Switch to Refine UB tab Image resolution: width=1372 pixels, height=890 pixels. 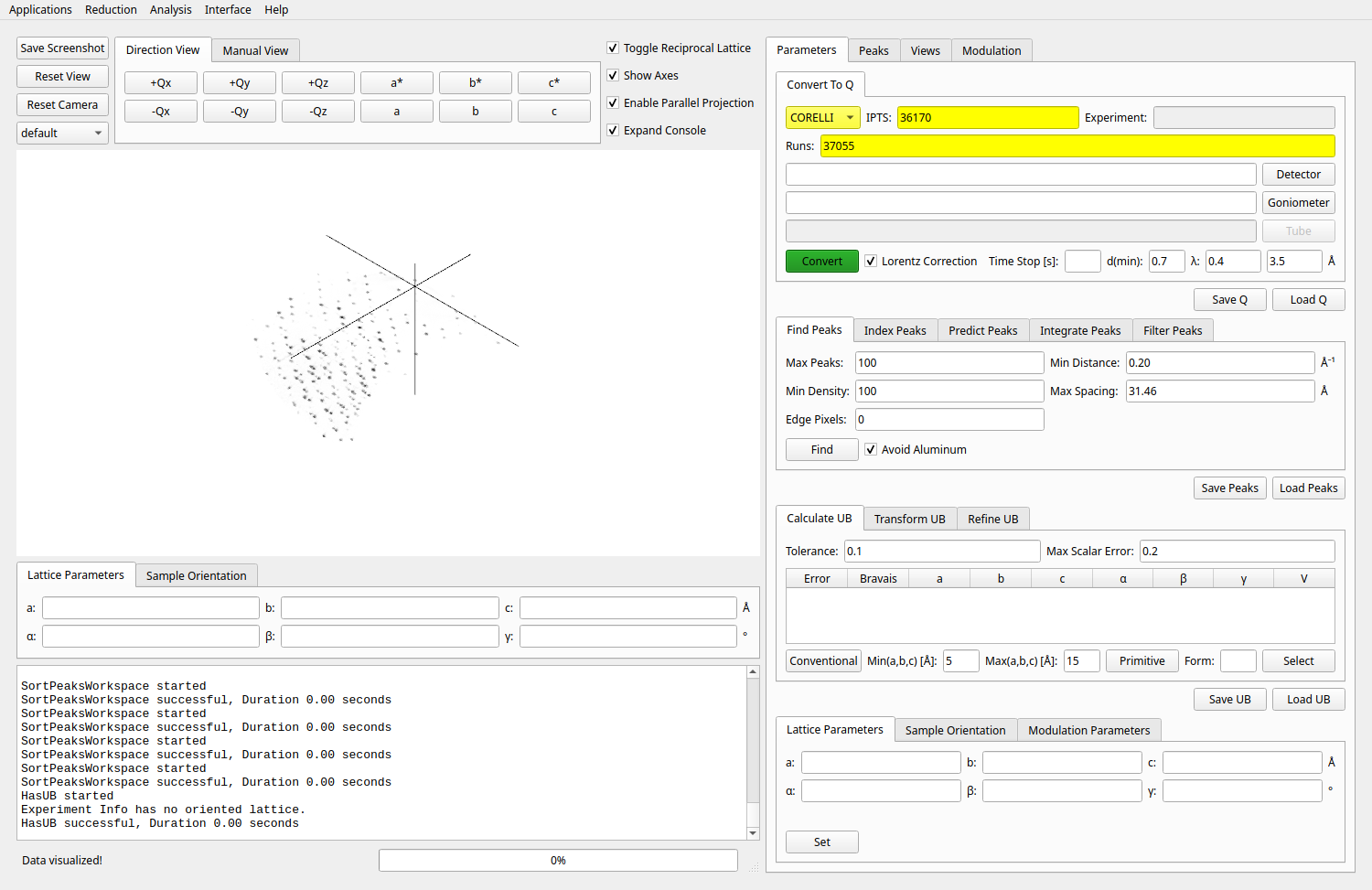pos(992,519)
